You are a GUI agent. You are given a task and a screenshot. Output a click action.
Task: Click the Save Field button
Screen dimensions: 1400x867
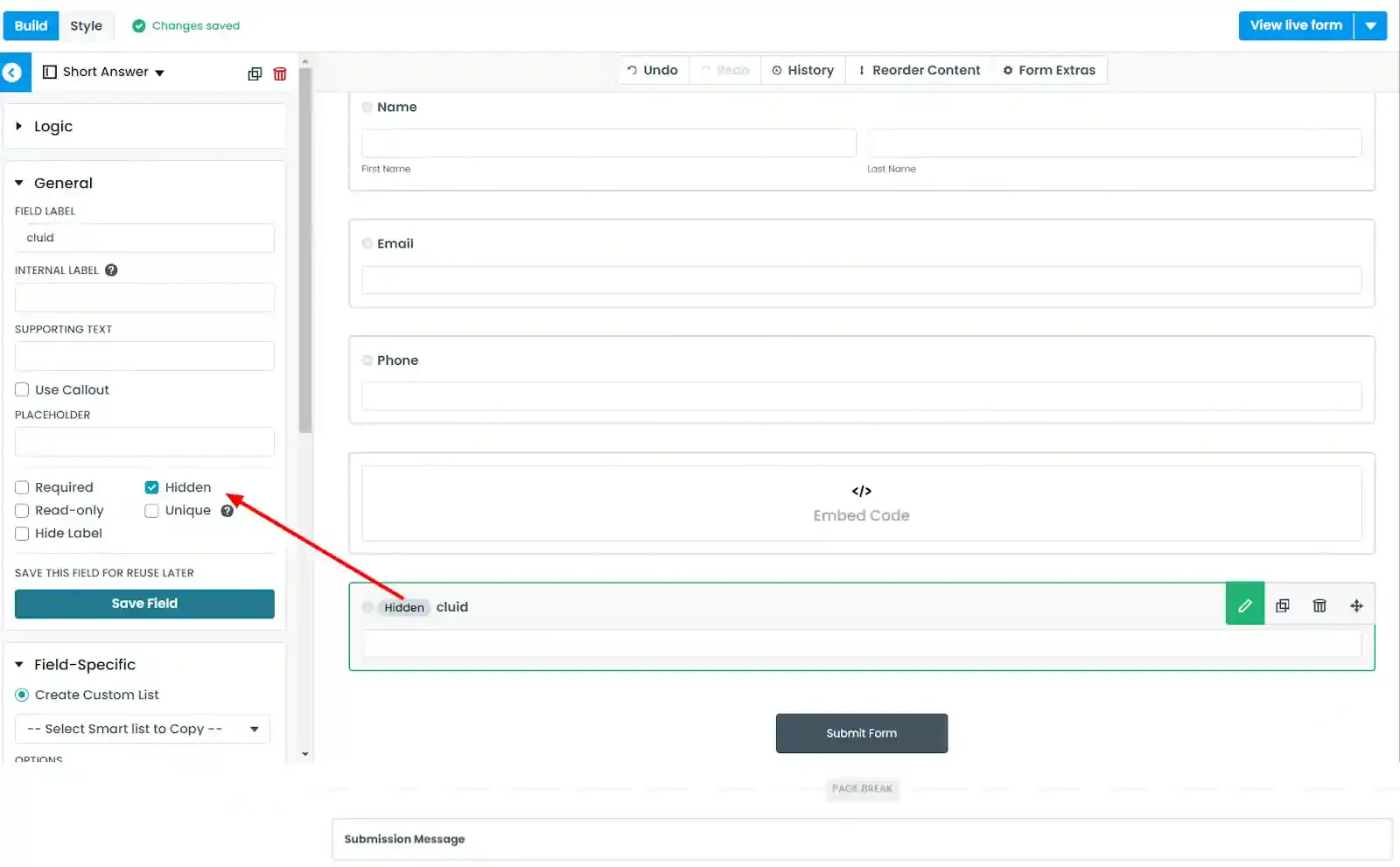(x=144, y=605)
